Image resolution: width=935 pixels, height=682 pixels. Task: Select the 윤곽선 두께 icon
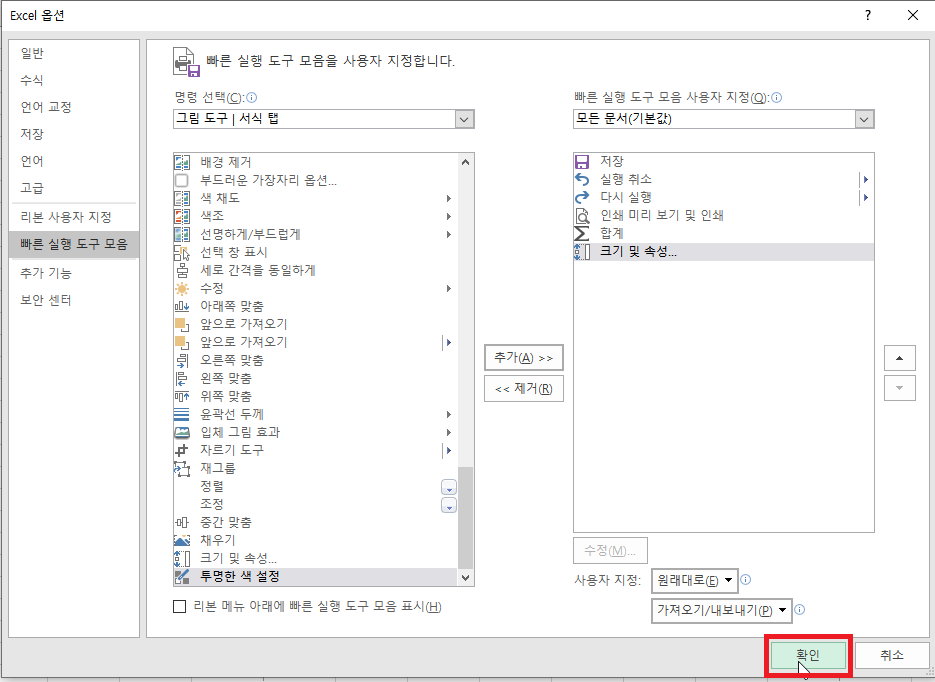[182, 414]
